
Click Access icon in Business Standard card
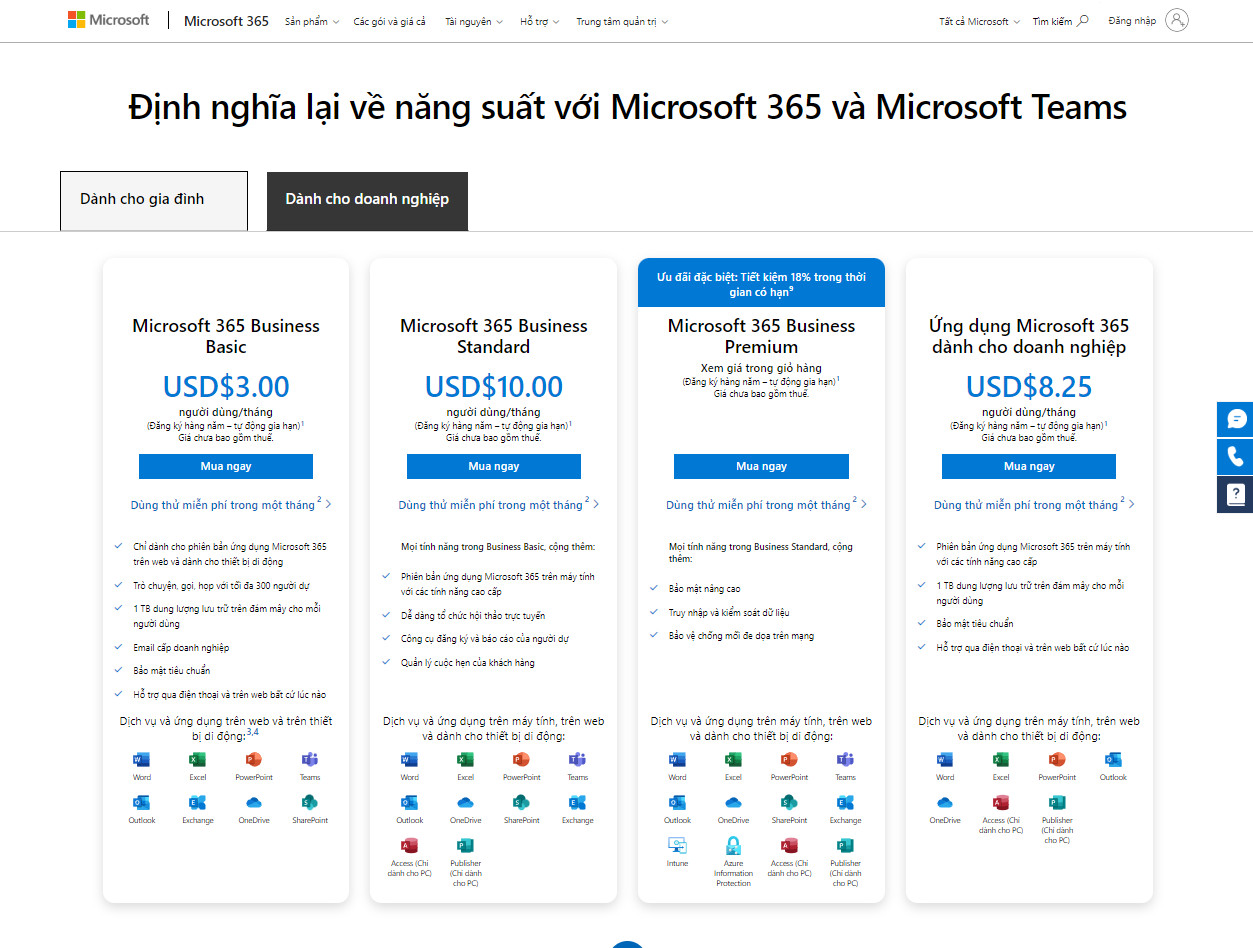[x=409, y=846]
